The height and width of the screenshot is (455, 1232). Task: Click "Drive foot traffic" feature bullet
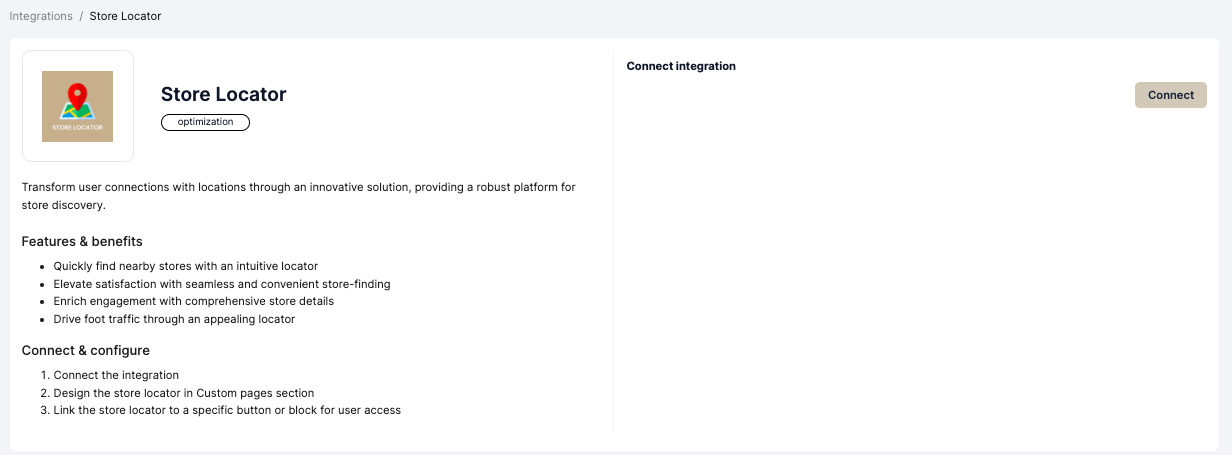point(174,319)
